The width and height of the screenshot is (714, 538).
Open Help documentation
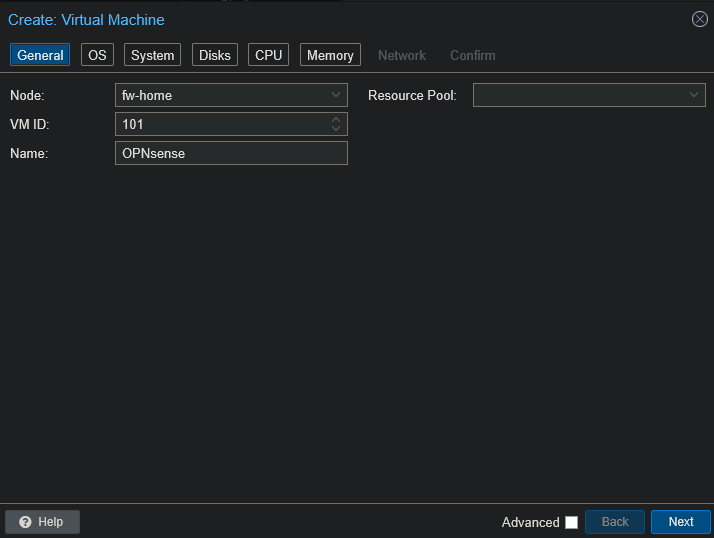(x=42, y=522)
